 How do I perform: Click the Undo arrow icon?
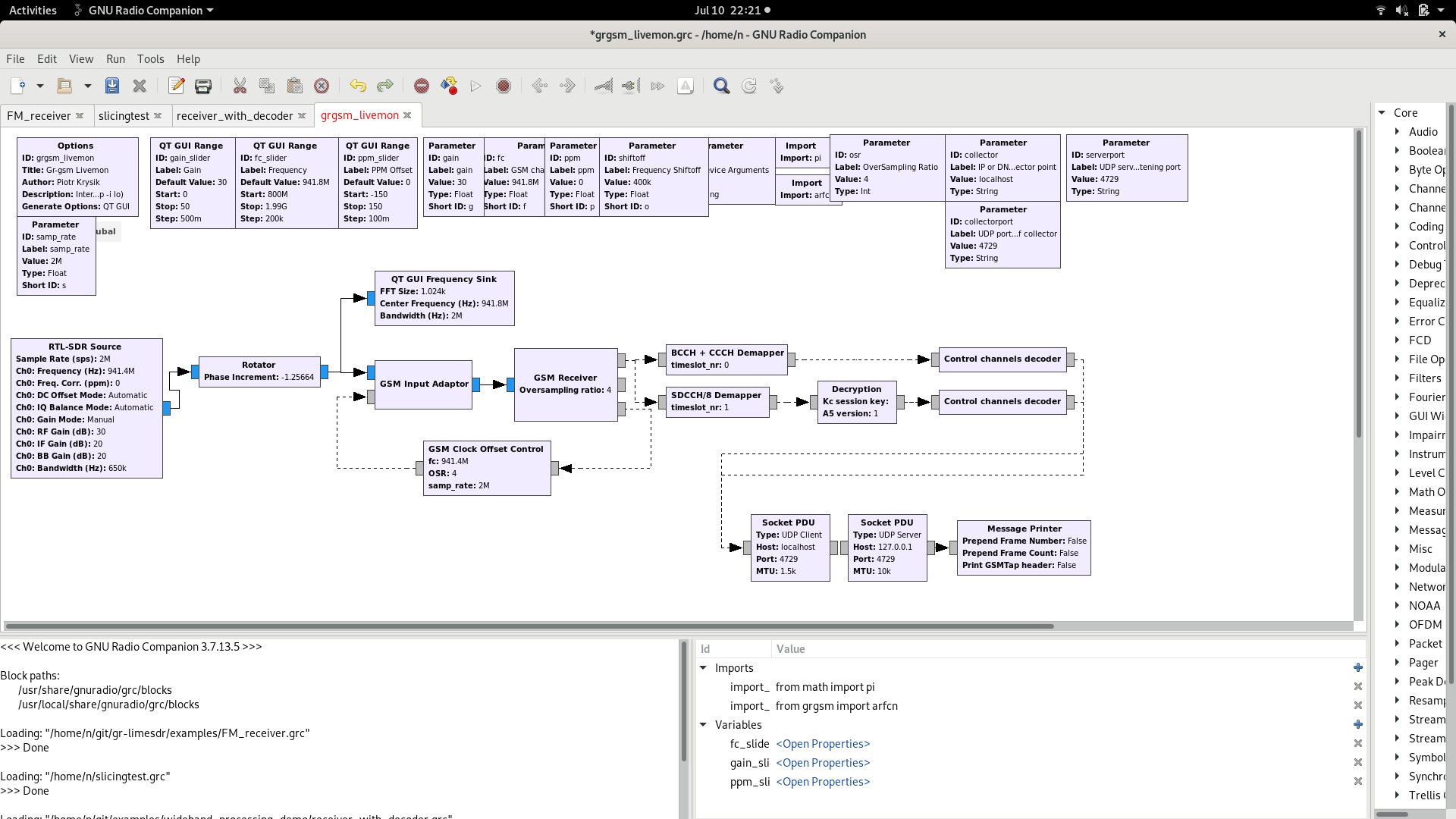click(358, 86)
